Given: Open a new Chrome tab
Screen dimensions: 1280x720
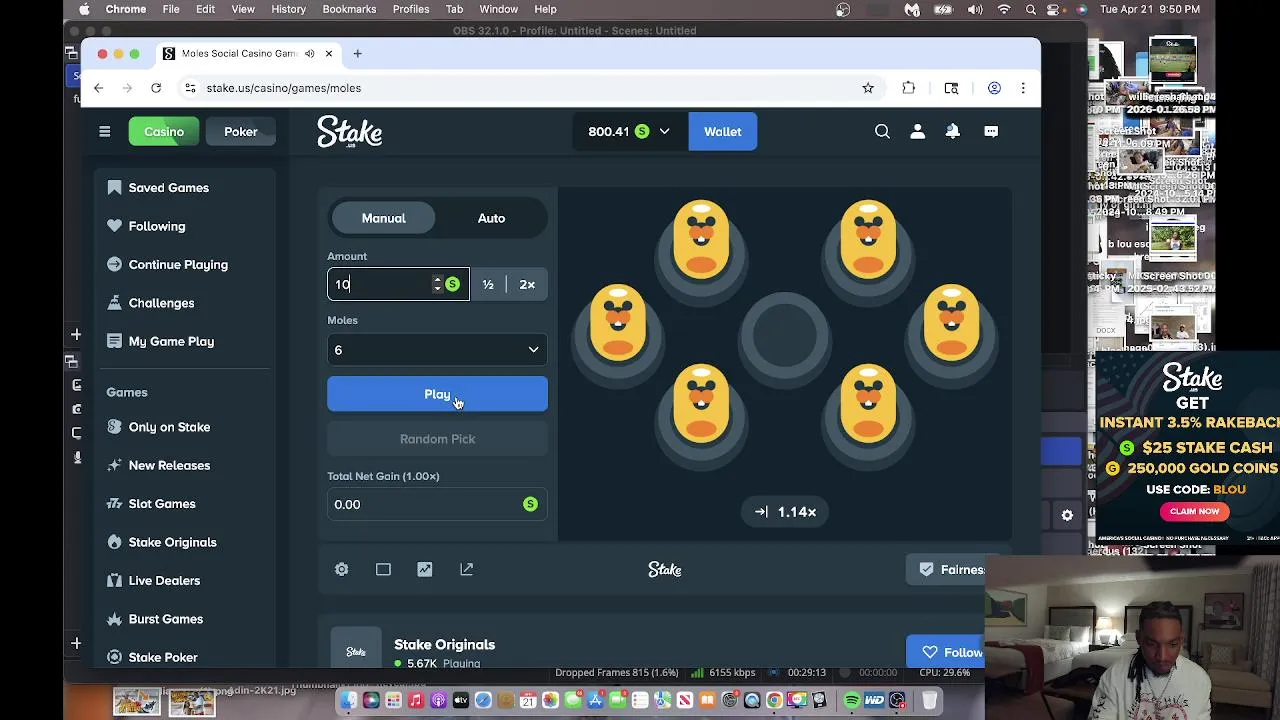Looking at the screenshot, I should click(357, 53).
